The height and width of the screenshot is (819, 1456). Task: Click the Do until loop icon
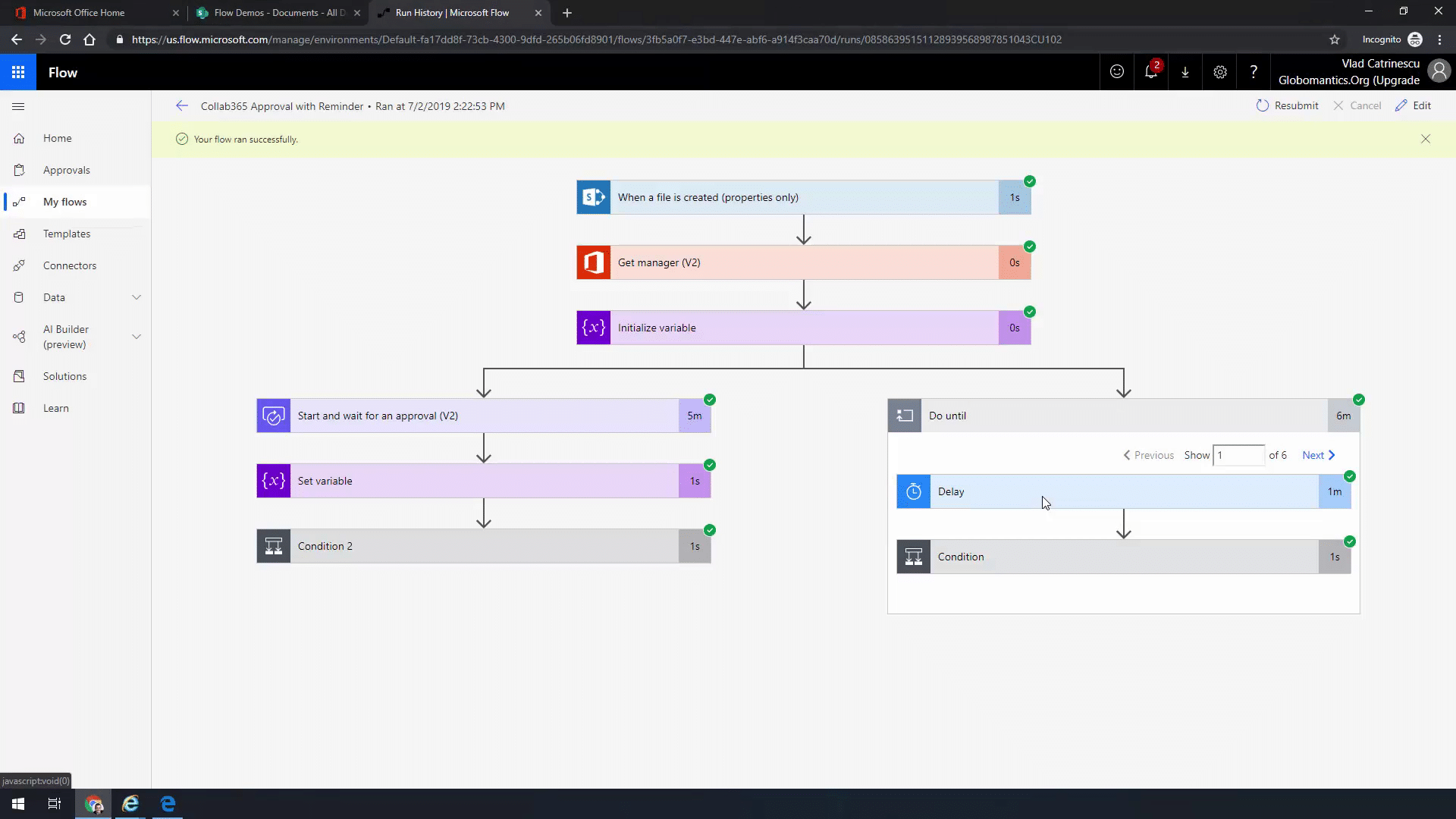point(905,416)
